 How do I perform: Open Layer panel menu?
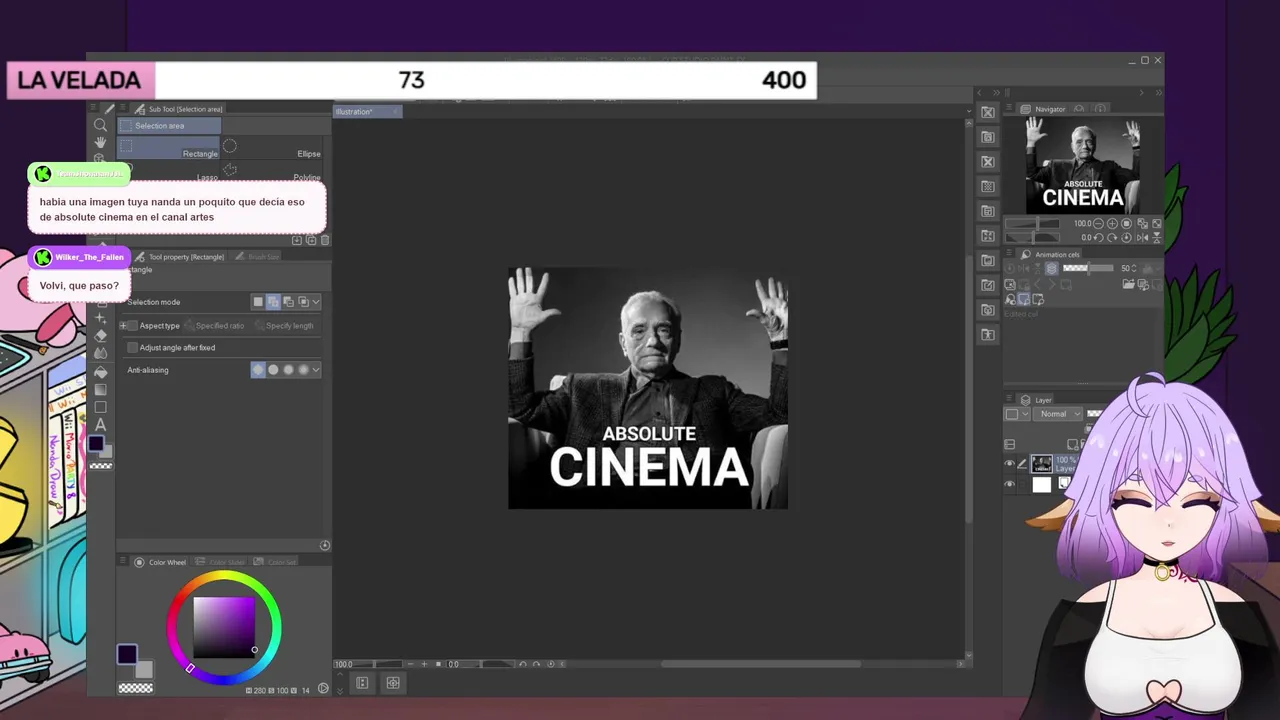click(1011, 400)
